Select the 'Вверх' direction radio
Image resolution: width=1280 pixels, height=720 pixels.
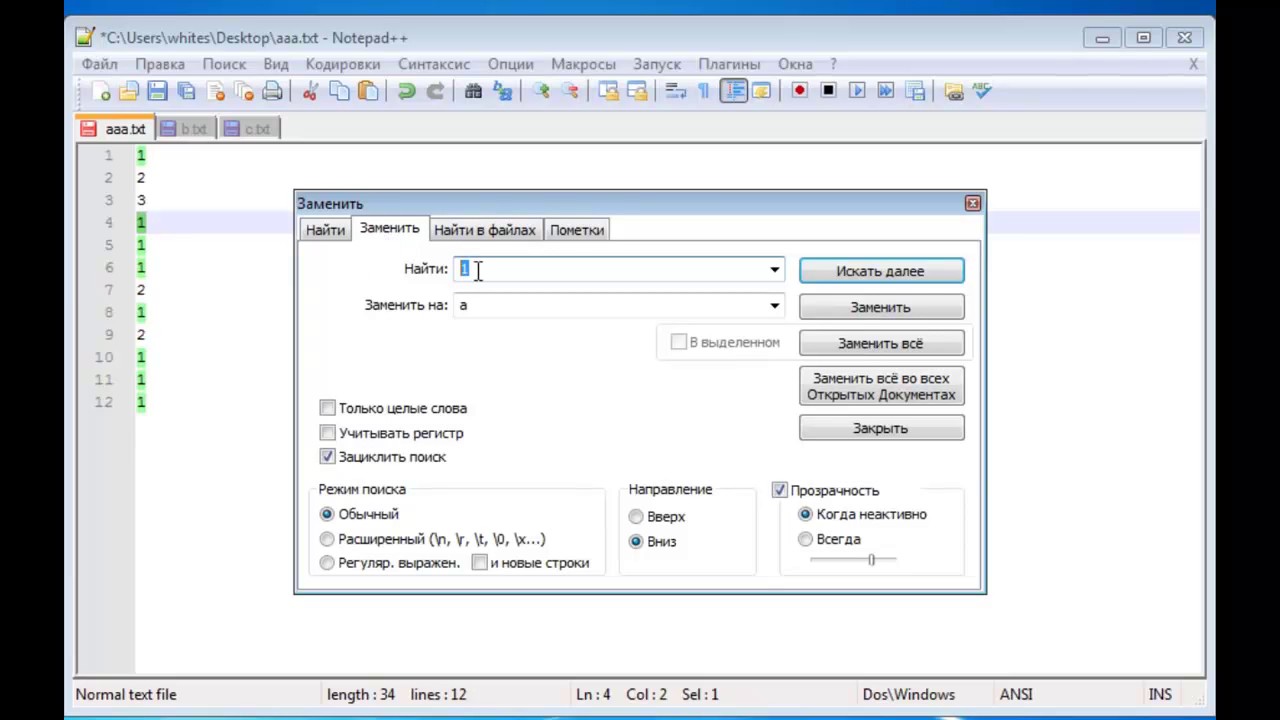(x=636, y=517)
